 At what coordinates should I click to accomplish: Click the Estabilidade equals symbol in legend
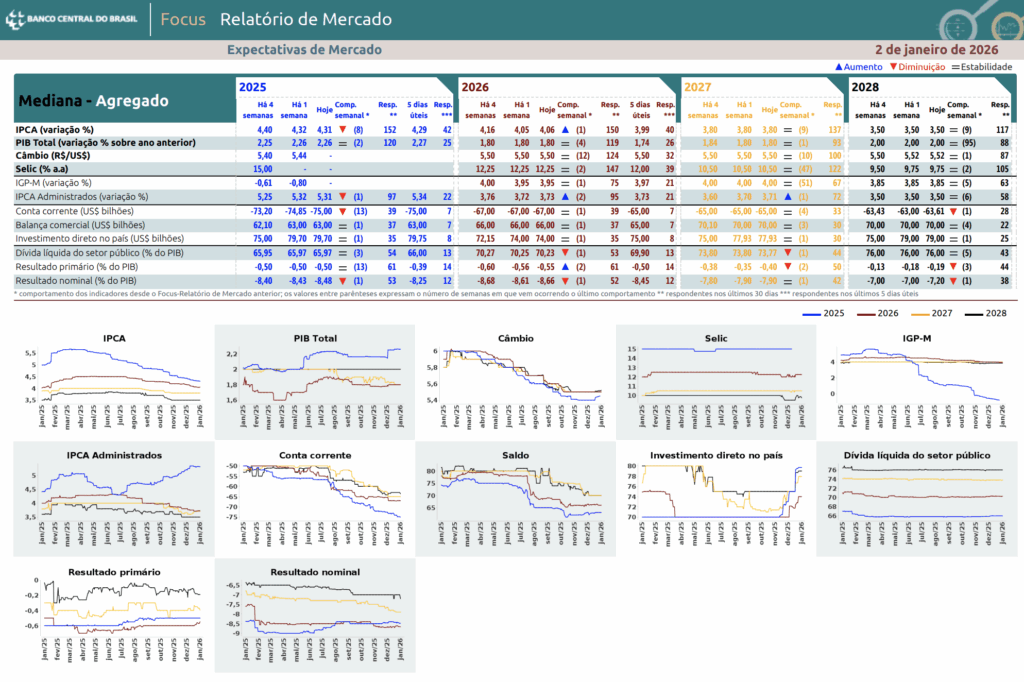[x=953, y=66]
